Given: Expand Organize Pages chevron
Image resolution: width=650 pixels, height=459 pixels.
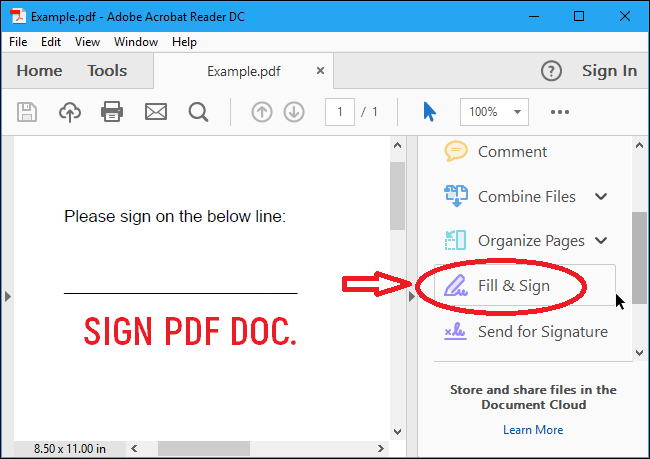Looking at the screenshot, I should tap(601, 240).
